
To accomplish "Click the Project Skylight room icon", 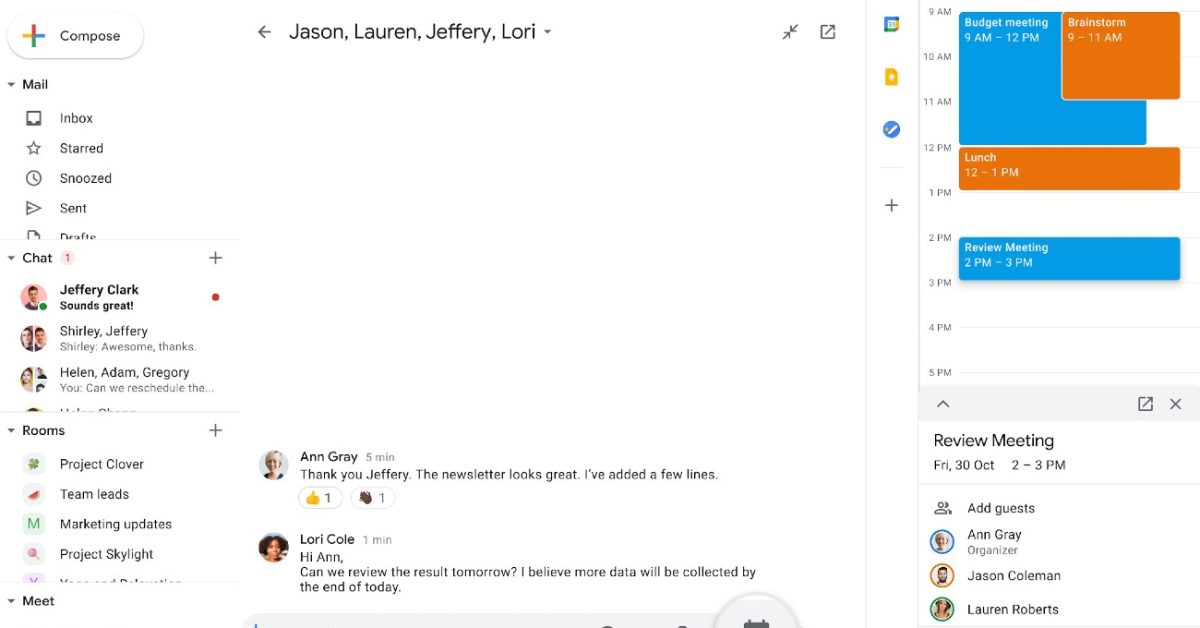I will [x=34, y=554].
